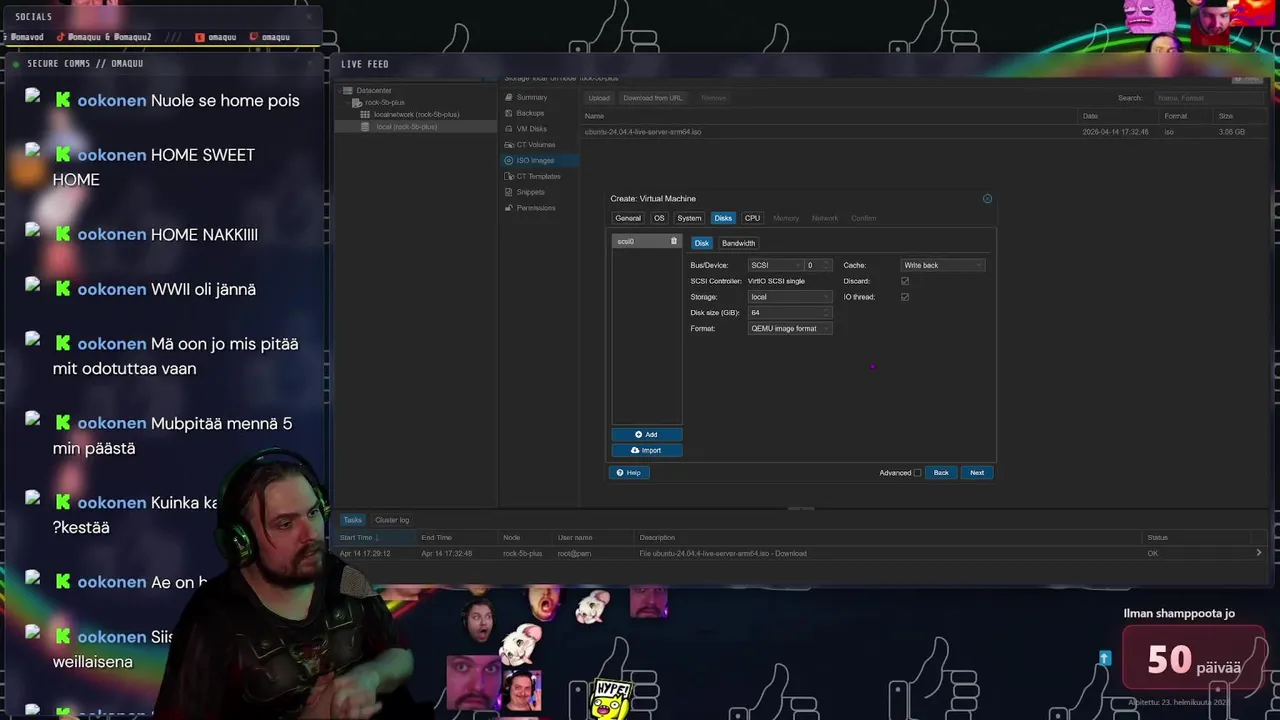Open the Cache Write back dropdown
1280x720 pixels.
click(x=943, y=265)
